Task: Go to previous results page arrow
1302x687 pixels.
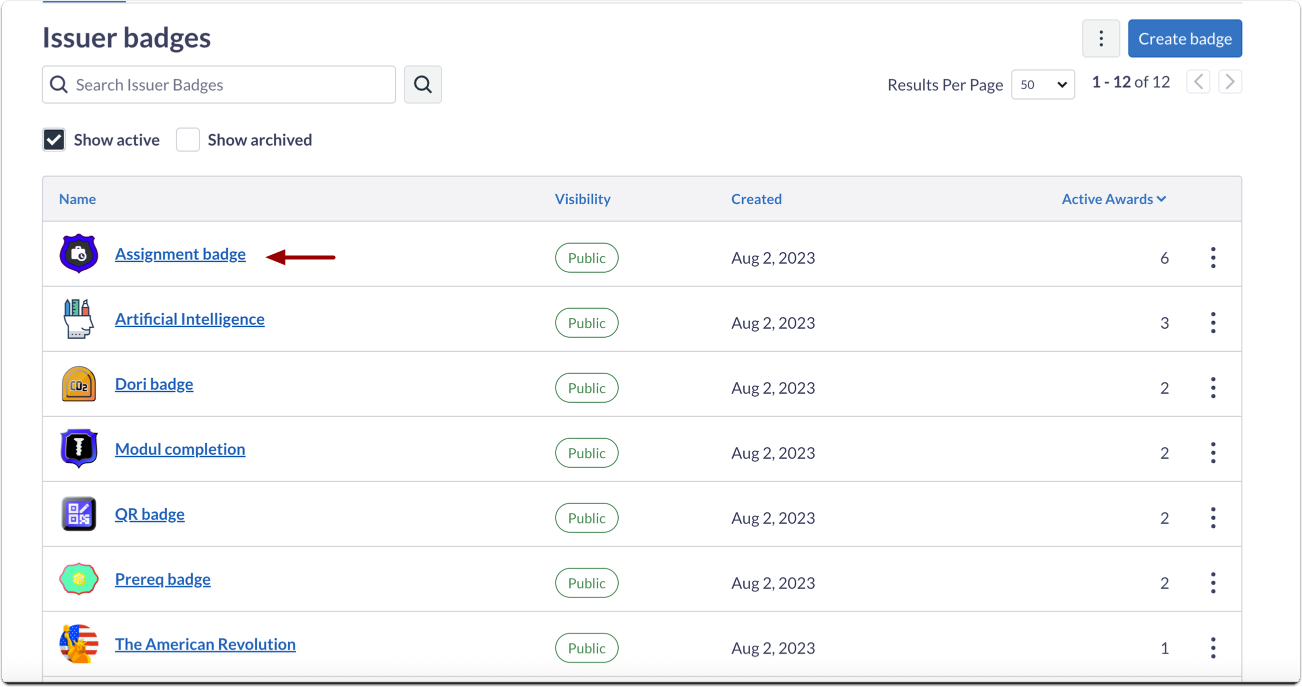Action: coord(1198,82)
